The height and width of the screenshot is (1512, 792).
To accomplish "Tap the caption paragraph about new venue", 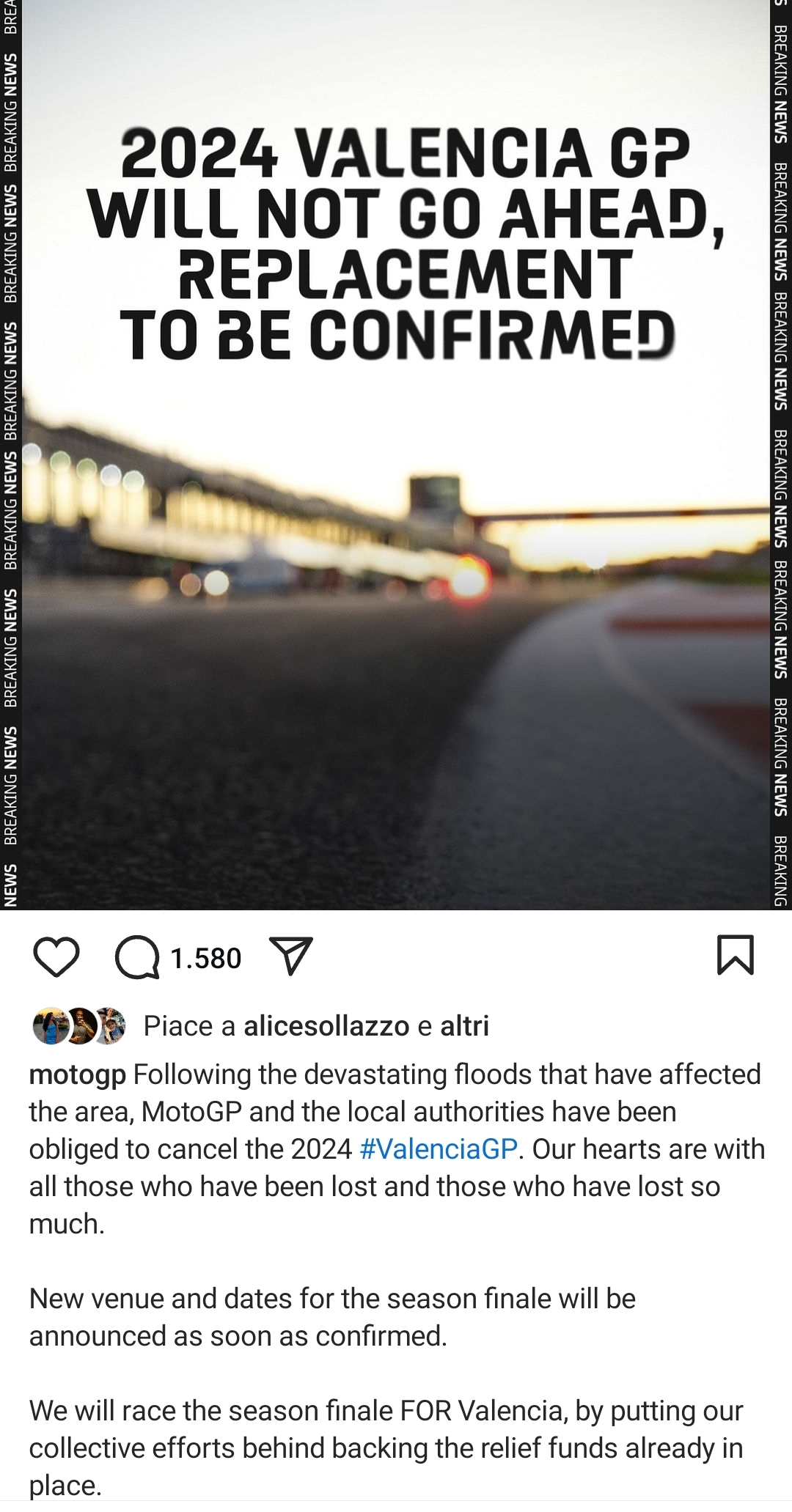I will coord(332,1317).
